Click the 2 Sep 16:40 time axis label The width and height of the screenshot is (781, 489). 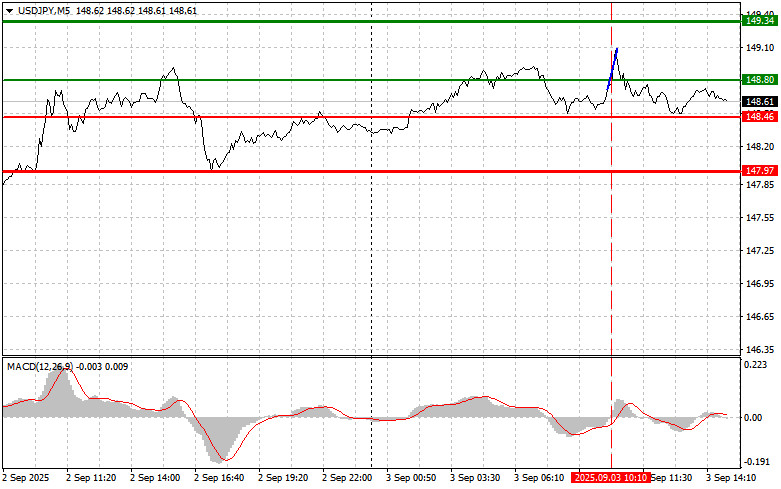click(x=219, y=478)
